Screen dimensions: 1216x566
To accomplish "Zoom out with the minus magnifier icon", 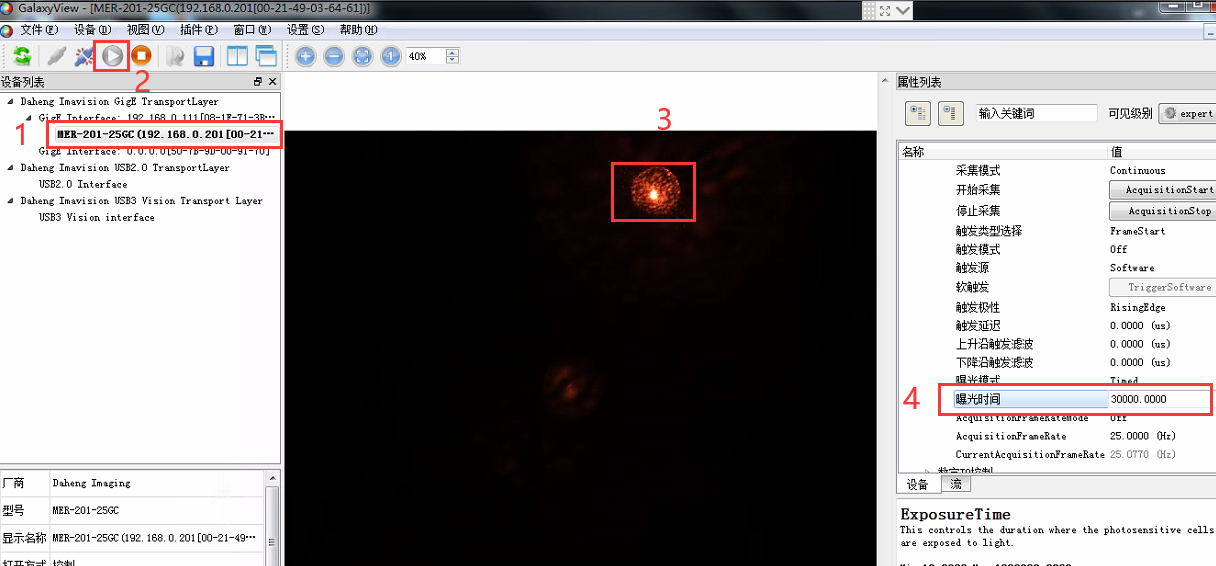I will (x=334, y=57).
